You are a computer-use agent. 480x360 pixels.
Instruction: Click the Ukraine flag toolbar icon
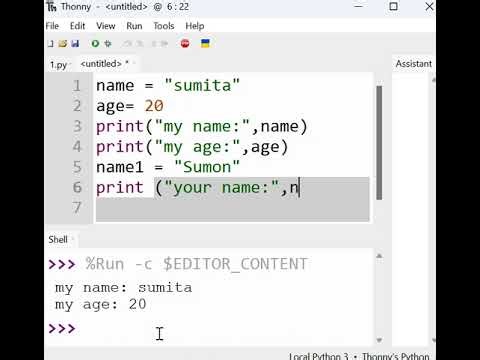click(x=205, y=43)
